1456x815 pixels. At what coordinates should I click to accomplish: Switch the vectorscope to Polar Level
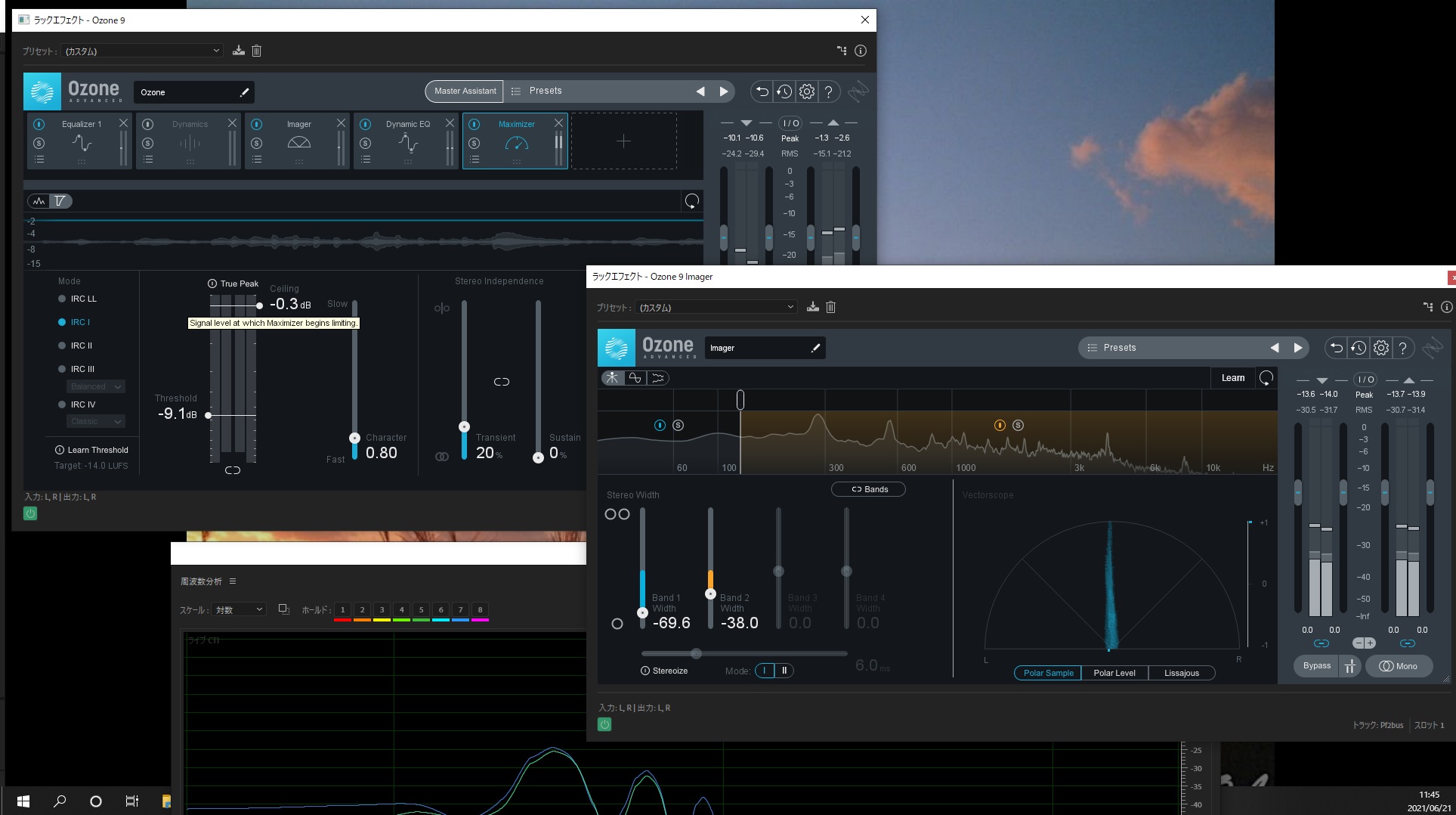click(1114, 673)
